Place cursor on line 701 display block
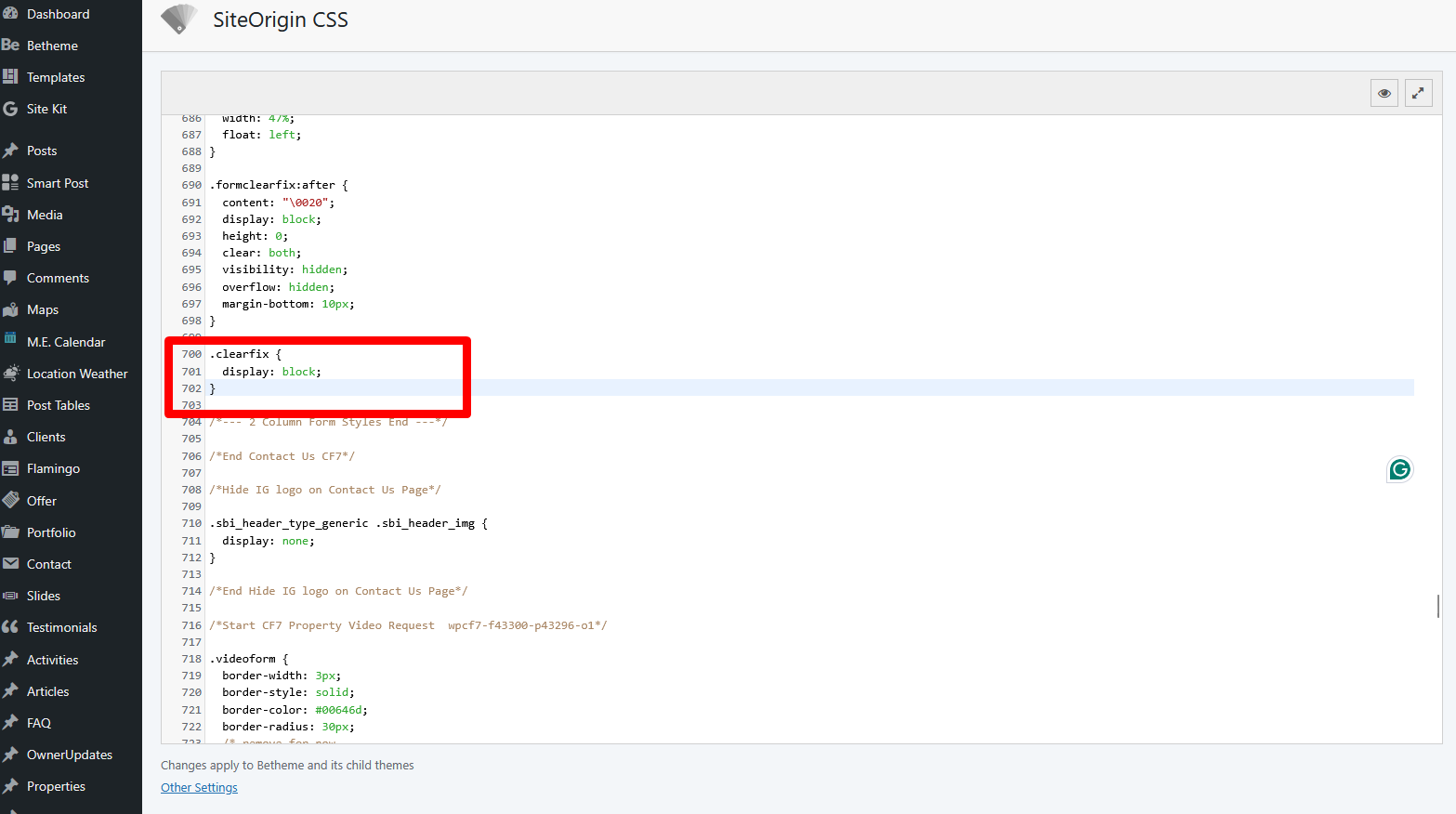The image size is (1456, 814). pyautogui.click(x=271, y=372)
